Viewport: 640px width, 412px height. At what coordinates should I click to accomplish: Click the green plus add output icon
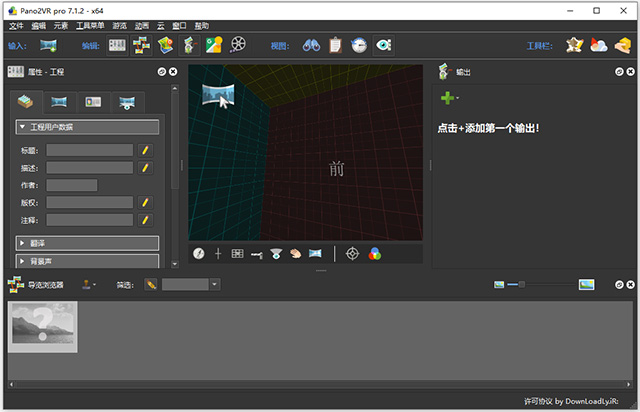(447, 98)
